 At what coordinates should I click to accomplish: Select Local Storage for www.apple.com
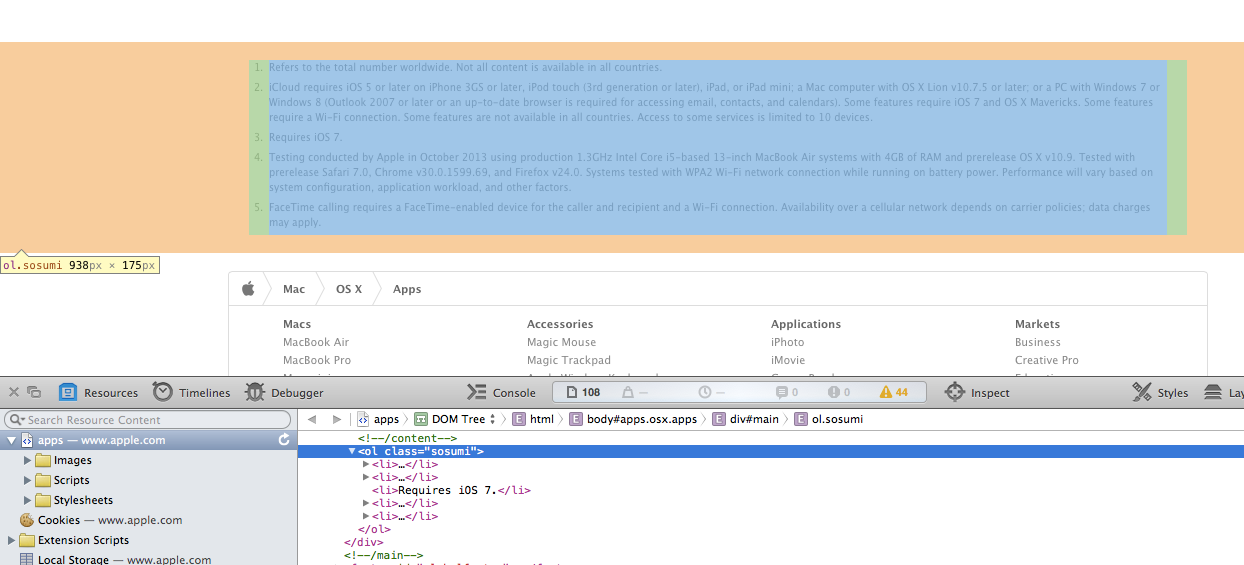115,559
